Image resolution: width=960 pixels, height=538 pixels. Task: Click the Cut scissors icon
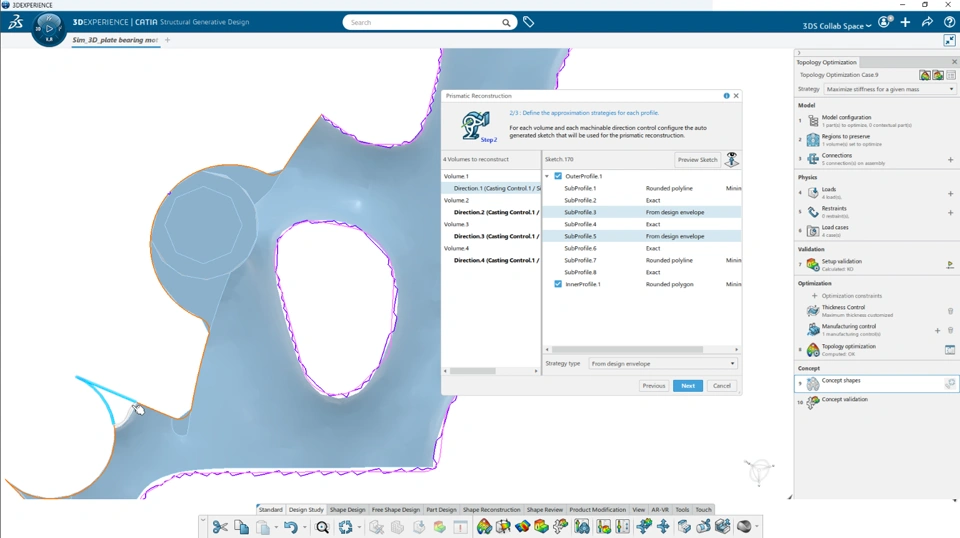click(220, 526)
